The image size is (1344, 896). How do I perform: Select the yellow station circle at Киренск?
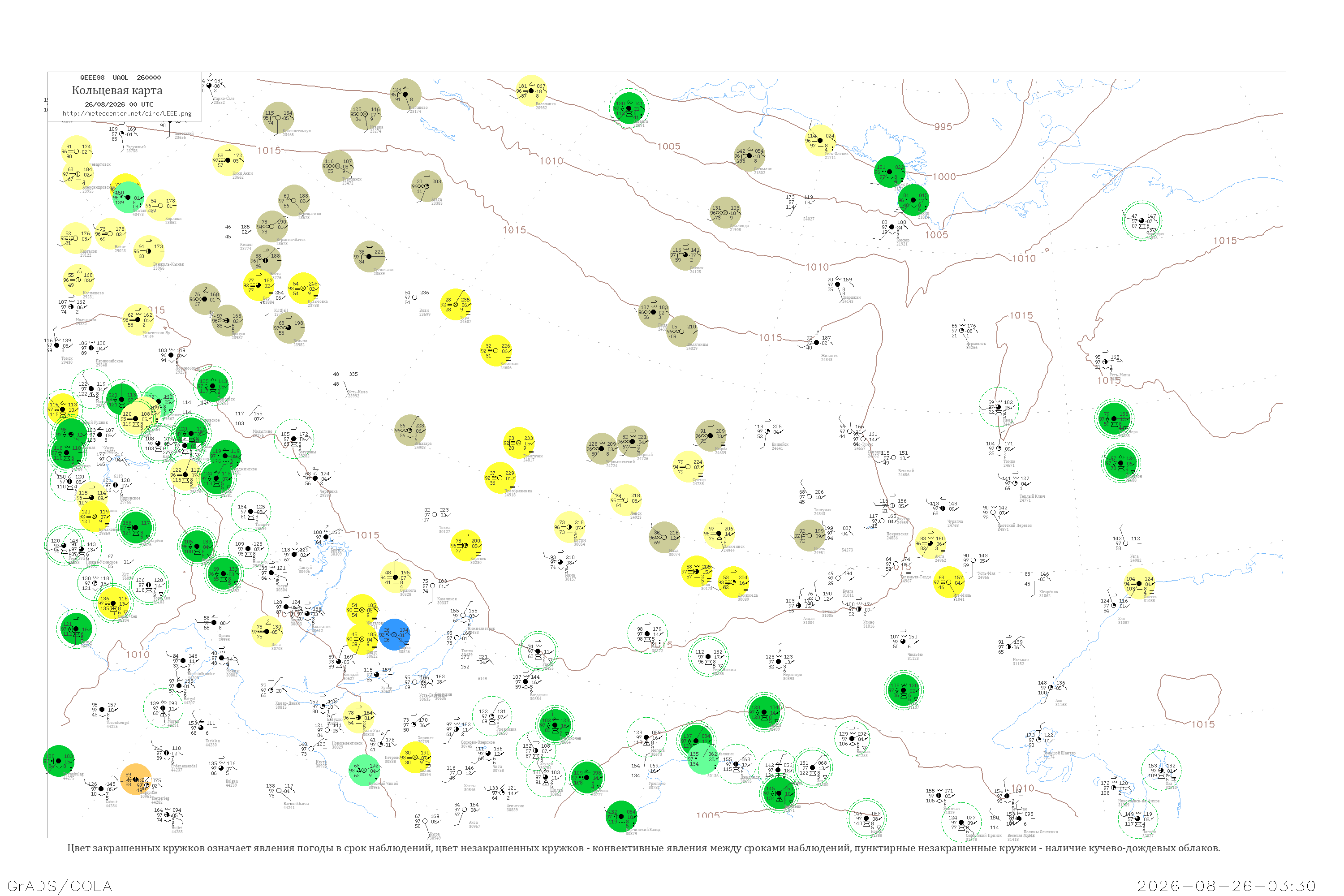466,546
